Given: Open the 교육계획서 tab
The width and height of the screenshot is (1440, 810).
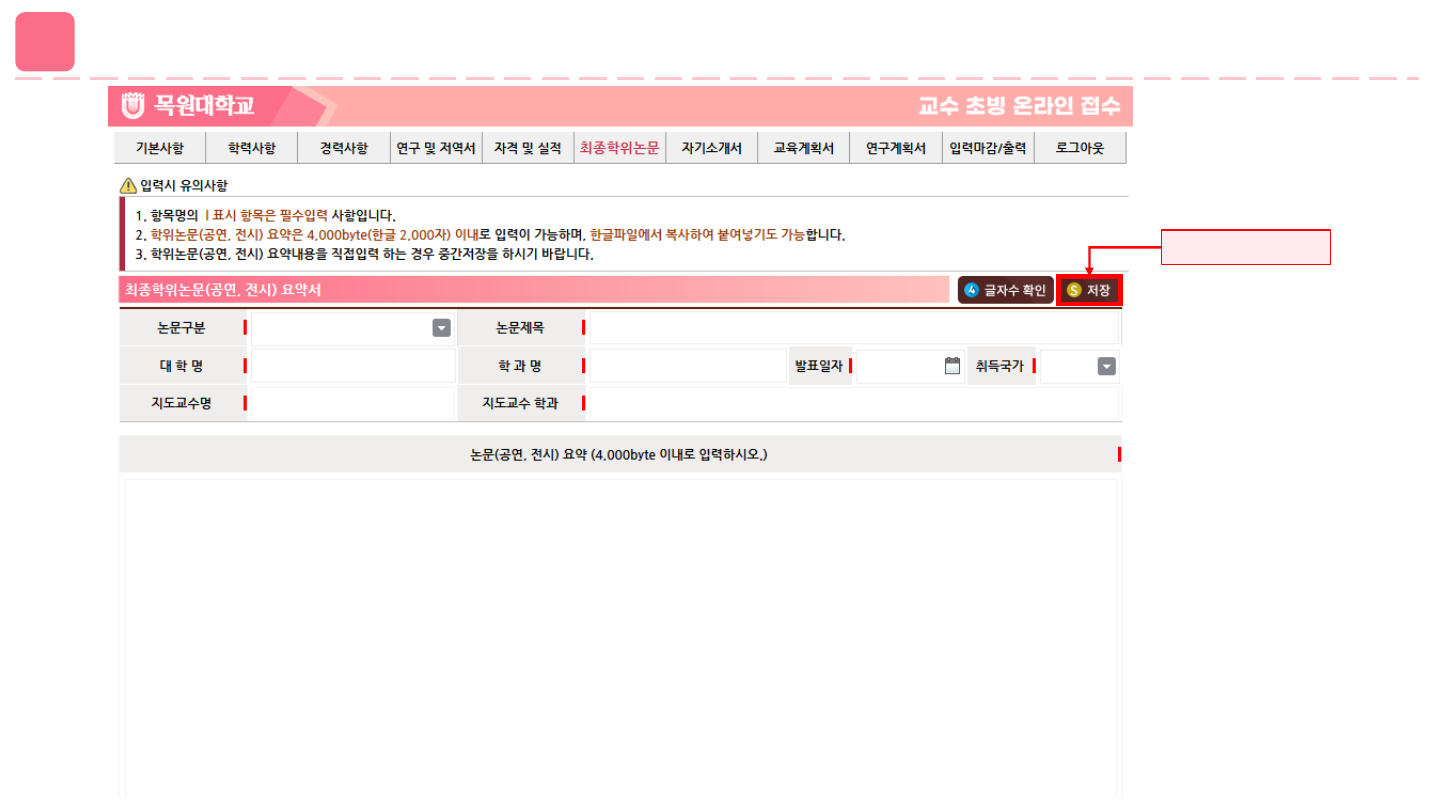Looking at the screenshot, I should coord(803,148).
